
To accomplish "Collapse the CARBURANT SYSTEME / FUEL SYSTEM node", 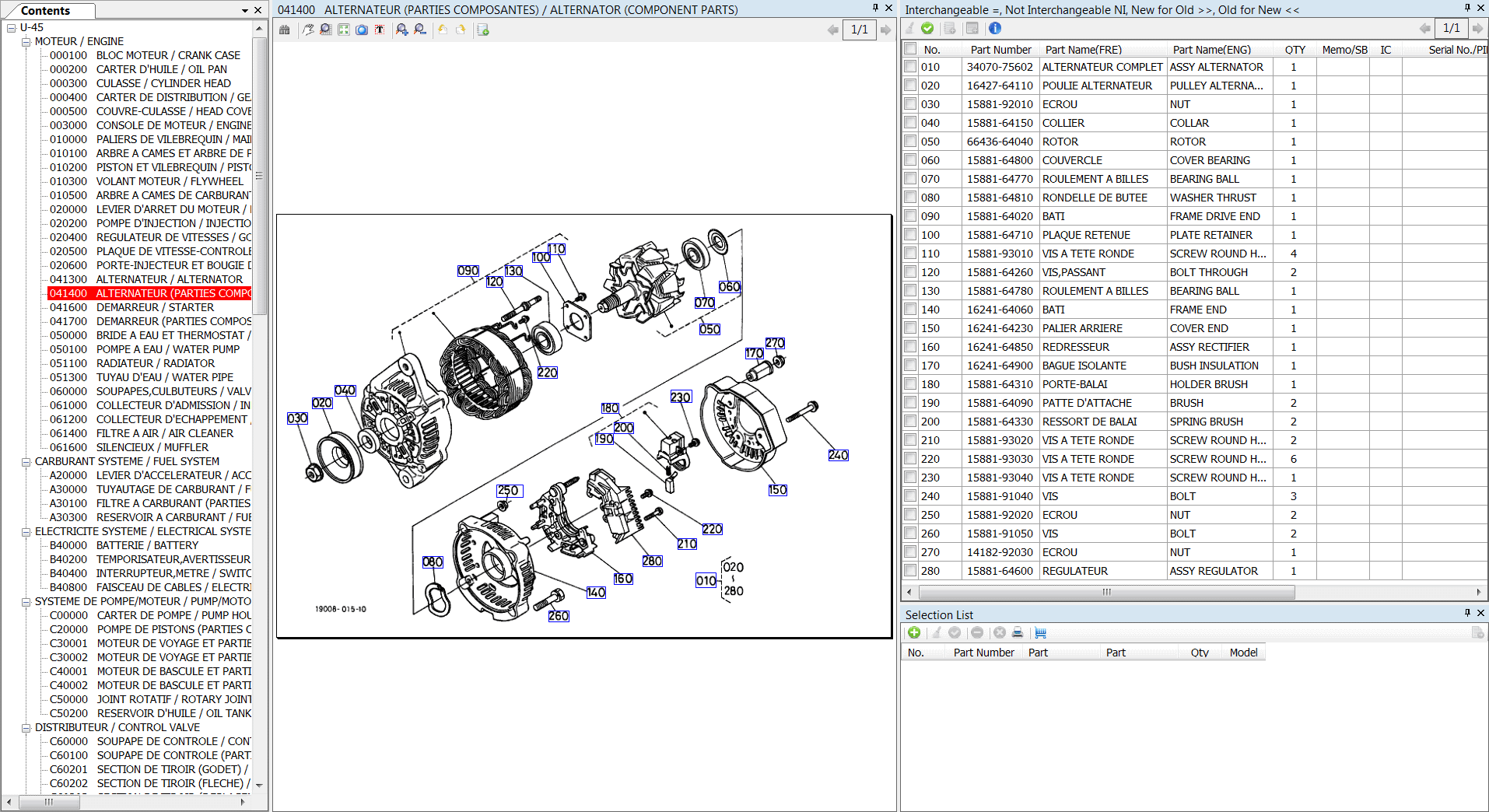I will (x=26, y=462).
